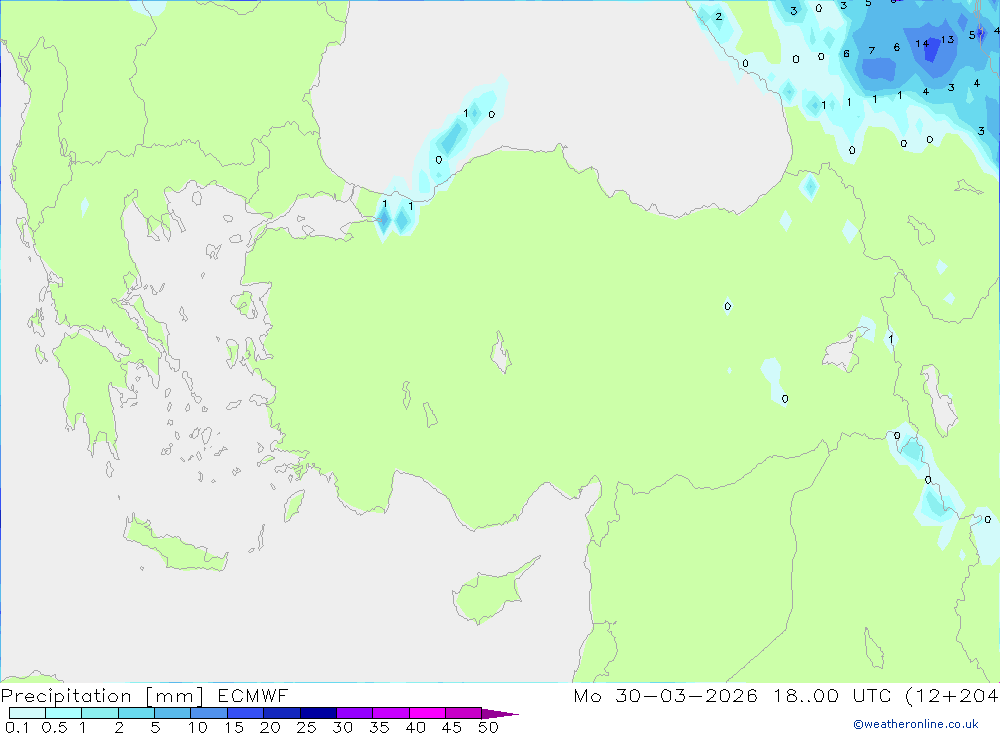Select the 0.1–0.5 mm legend color box
This screenshot has height=733, width=1000.
pos(27,713)
